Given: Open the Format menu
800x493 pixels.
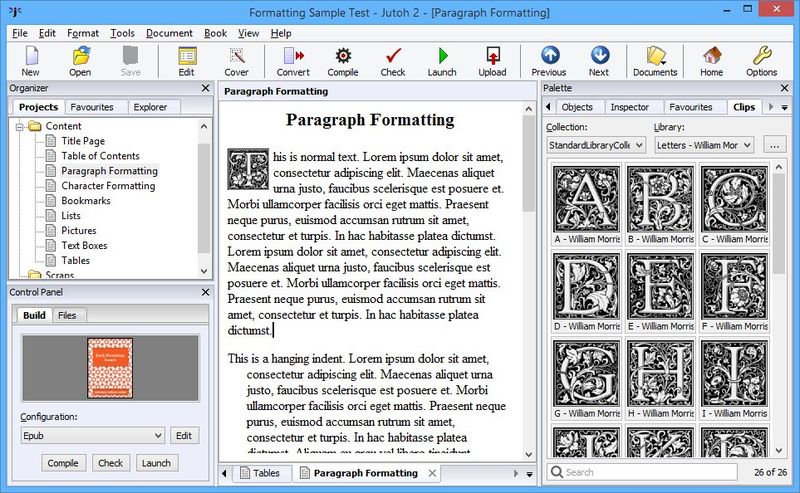Looking at the screenshot, I should [83, 33].
